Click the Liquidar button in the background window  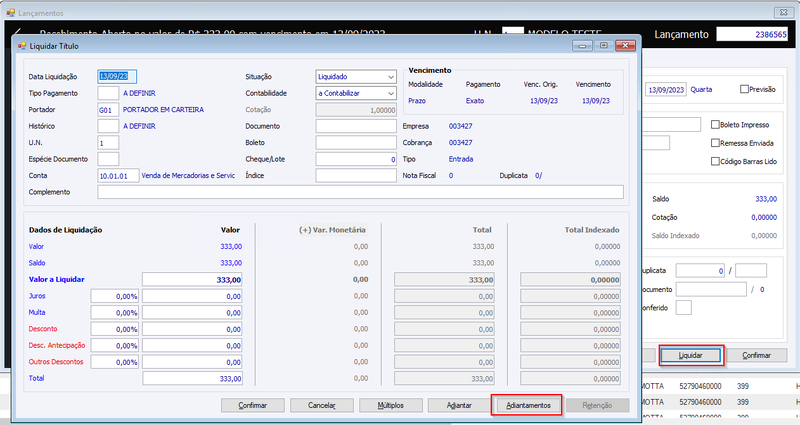tap(691, 355)
